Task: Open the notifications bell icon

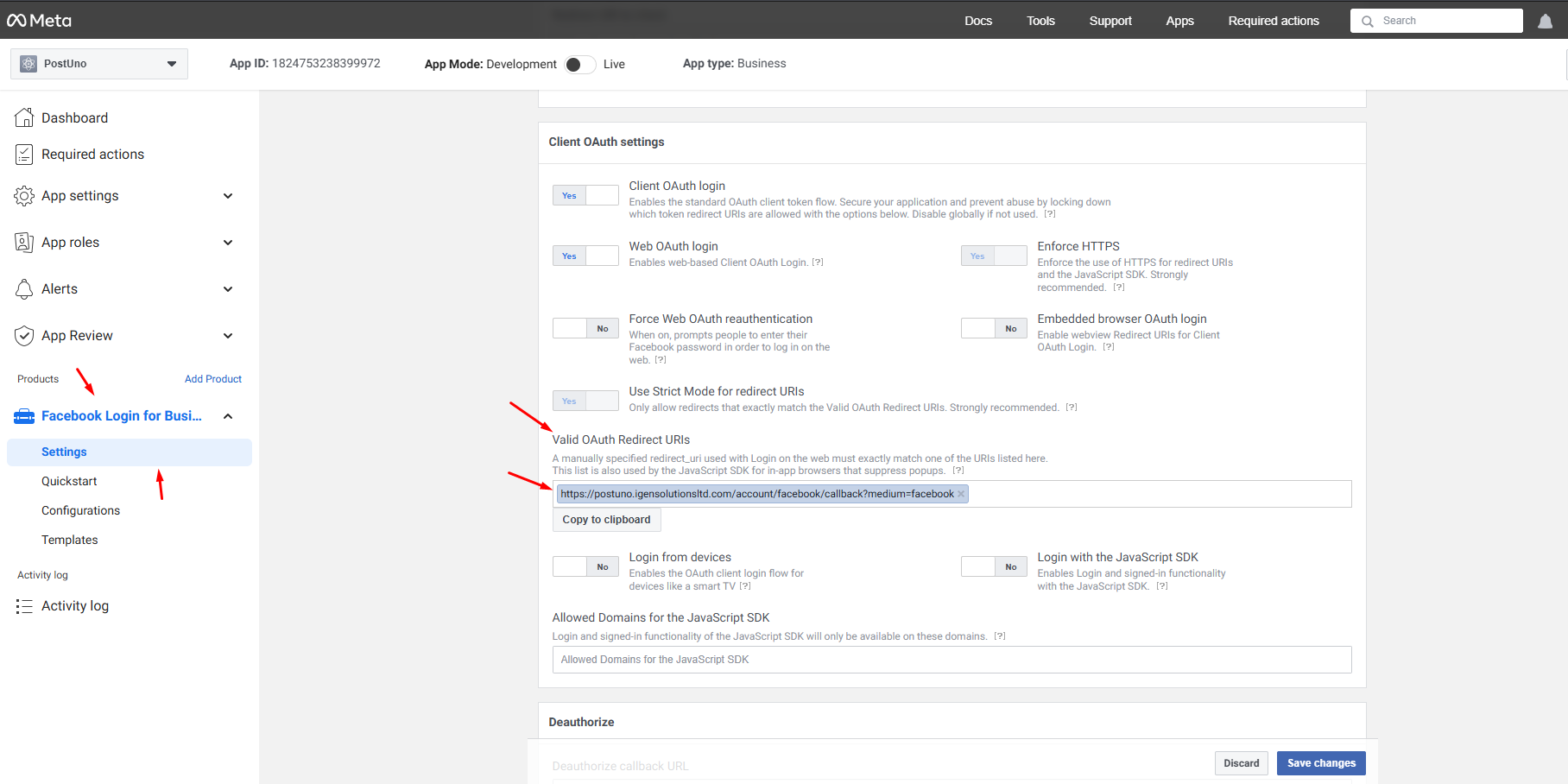Action: (1545, 22)
